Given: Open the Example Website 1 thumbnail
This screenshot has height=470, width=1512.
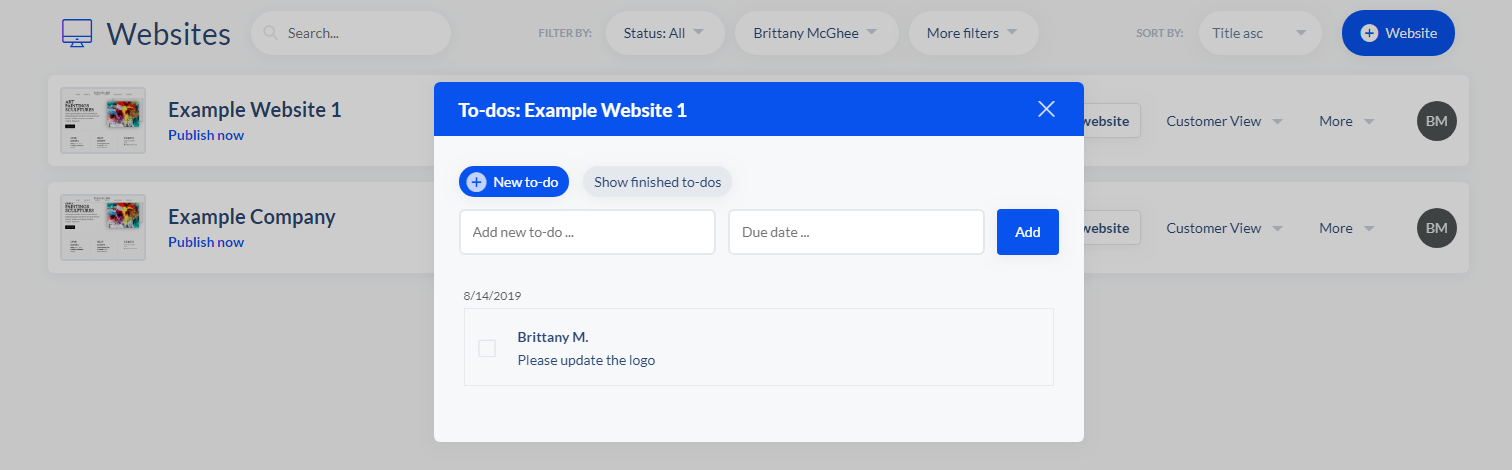Looking at the screenshot, I should pyautogui.click(x=103, y=121).
